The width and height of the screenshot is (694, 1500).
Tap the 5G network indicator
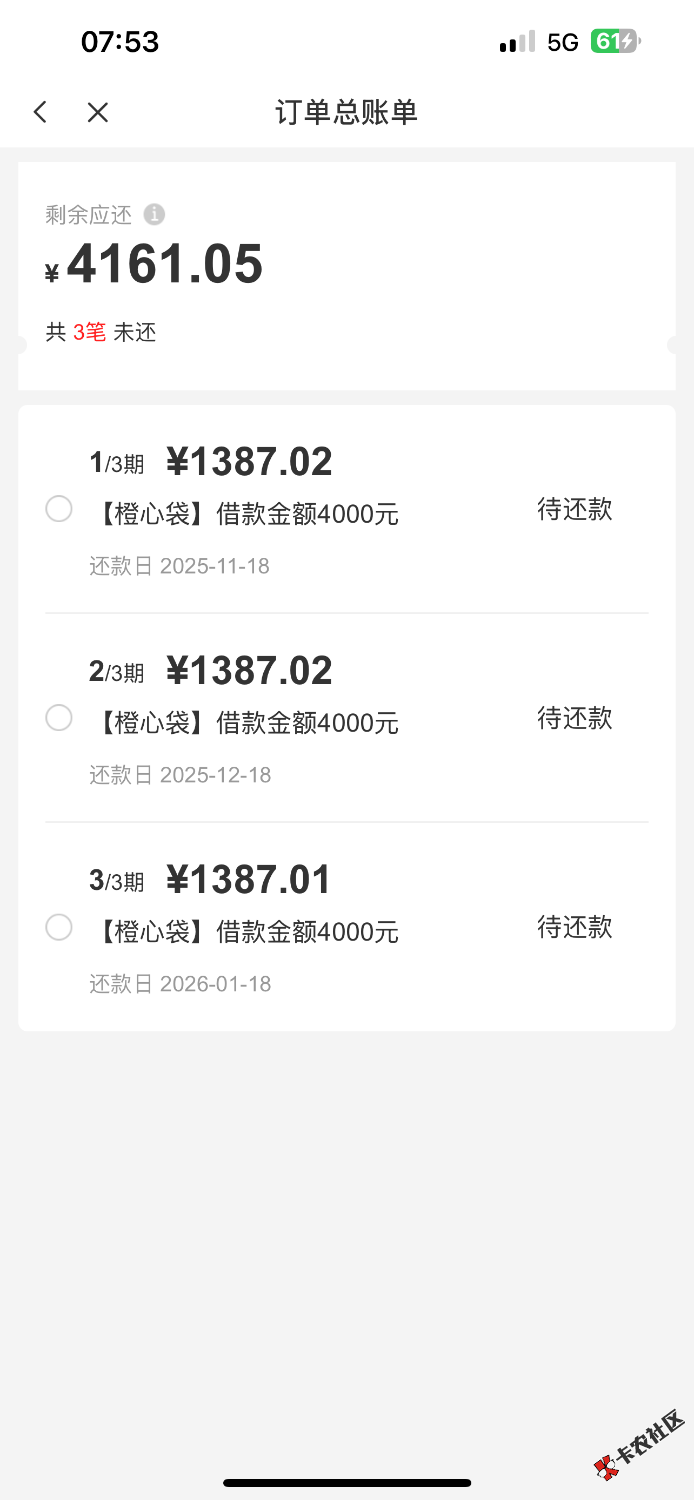[563, 42]
